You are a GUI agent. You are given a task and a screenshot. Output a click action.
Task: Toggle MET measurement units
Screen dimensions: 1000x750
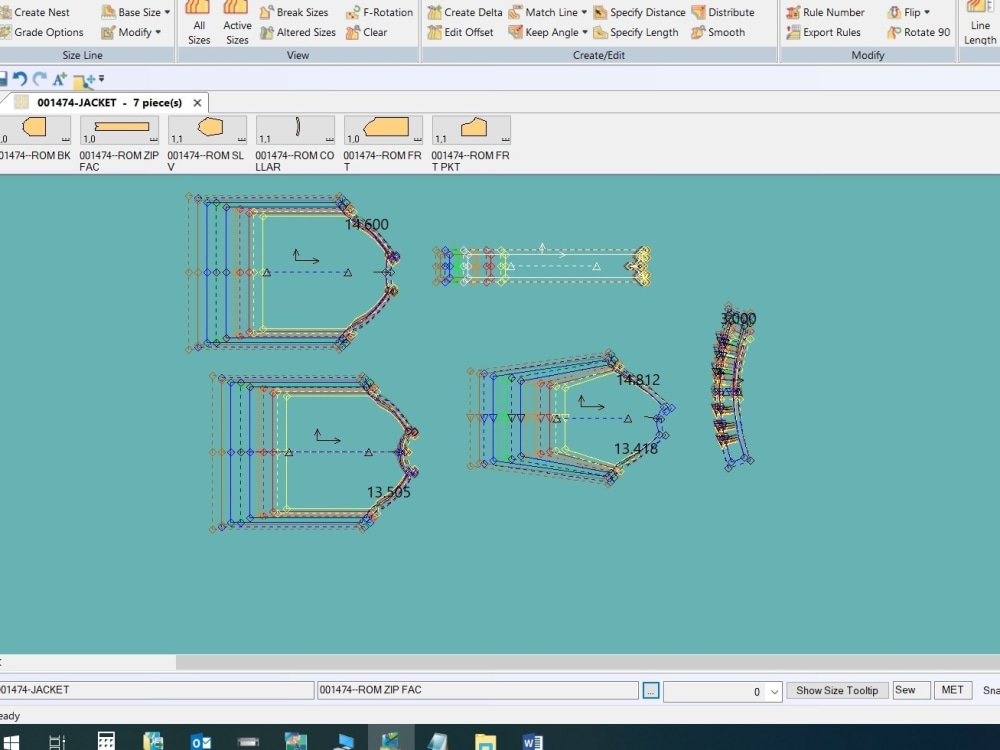pyautogui.click(x=952, y=689)
